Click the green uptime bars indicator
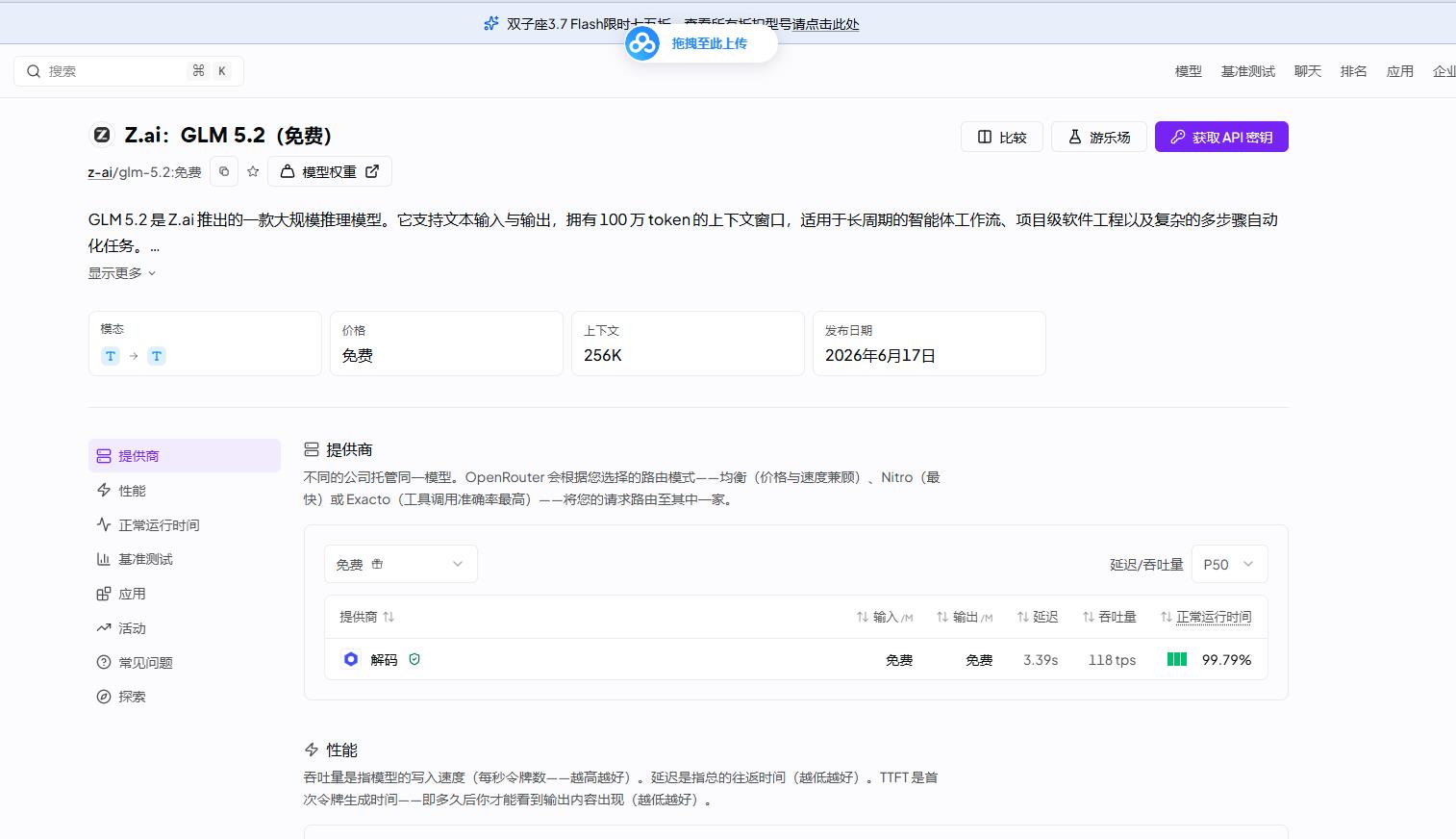The image size is (1456, 839). [x=1177, y=659]
